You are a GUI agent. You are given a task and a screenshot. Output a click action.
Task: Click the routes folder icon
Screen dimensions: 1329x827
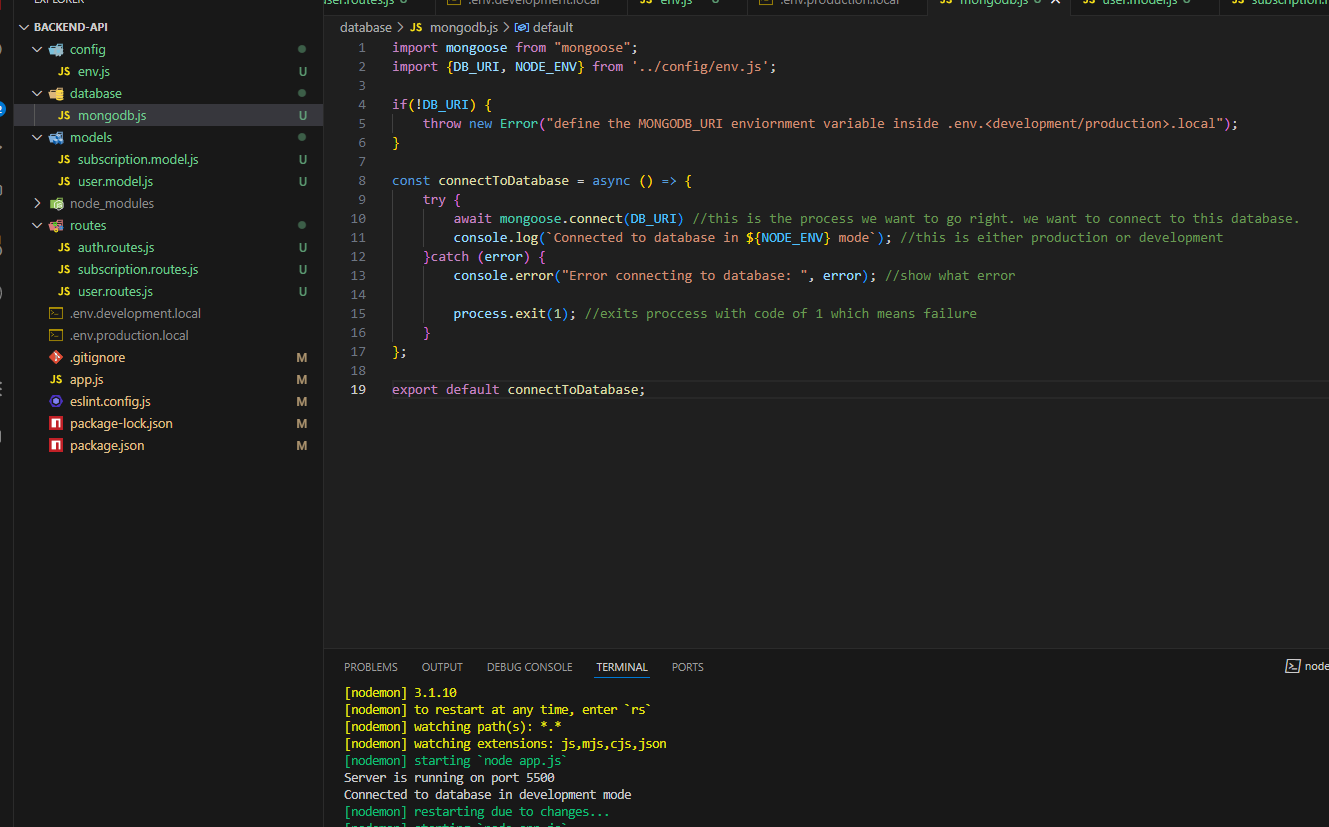click(56, 225)
